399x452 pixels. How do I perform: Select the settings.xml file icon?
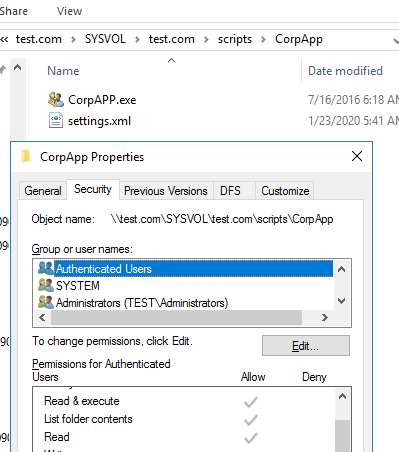56,120
